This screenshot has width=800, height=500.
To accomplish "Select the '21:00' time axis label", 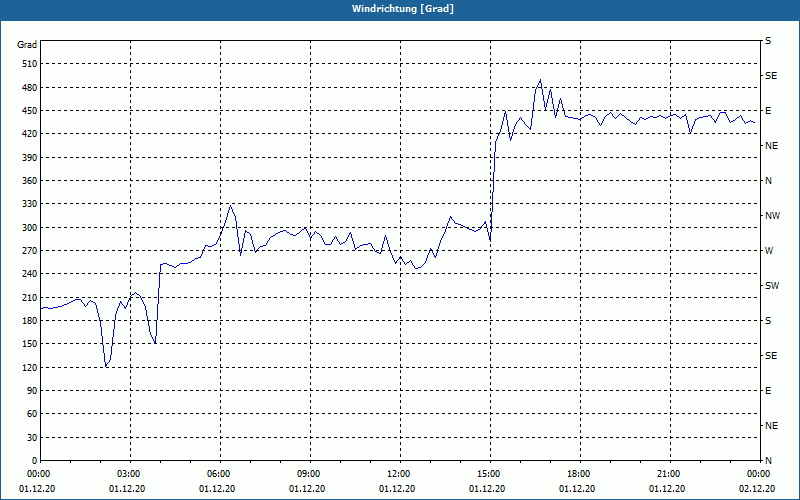I will pyautogui.click(x=670, y=474).
